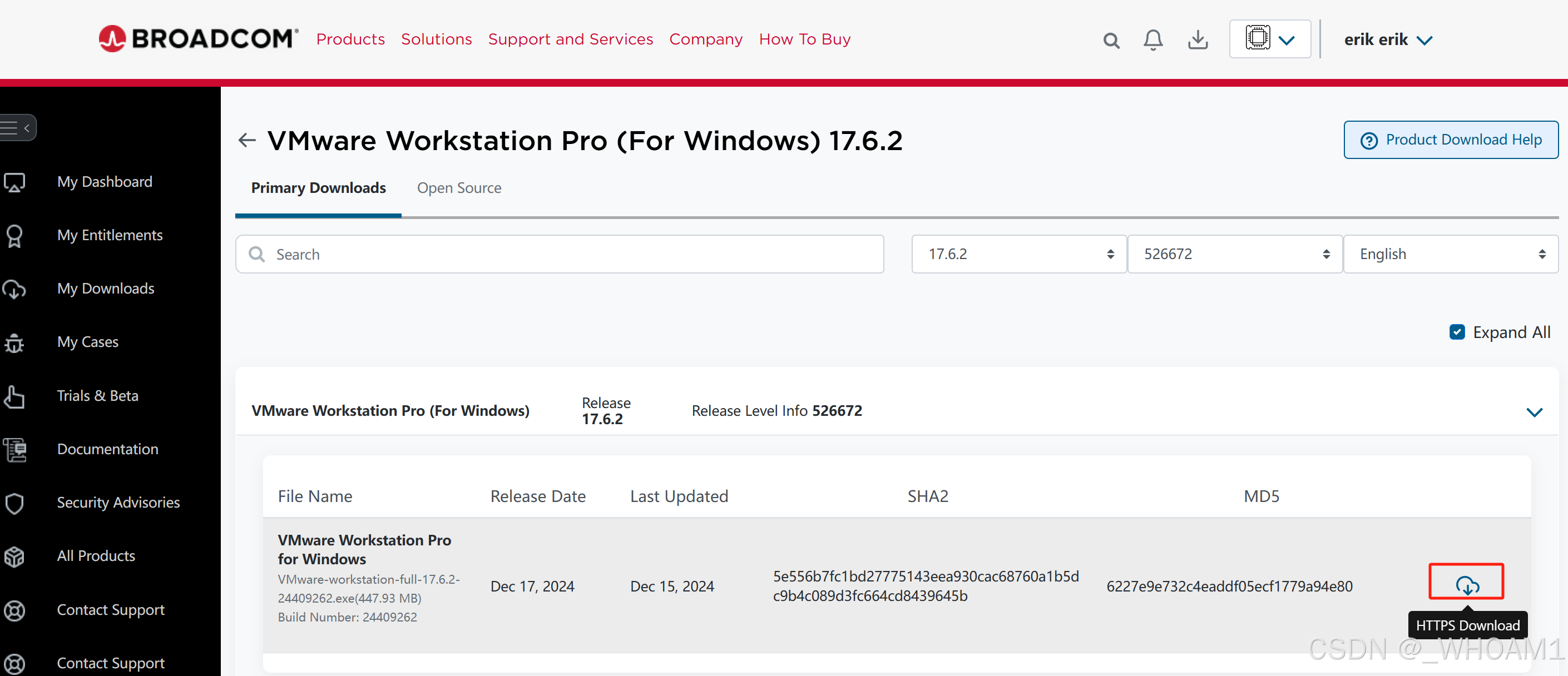Open the erik erik account menu
1568x676 pixels.
tap(1388, 39)
